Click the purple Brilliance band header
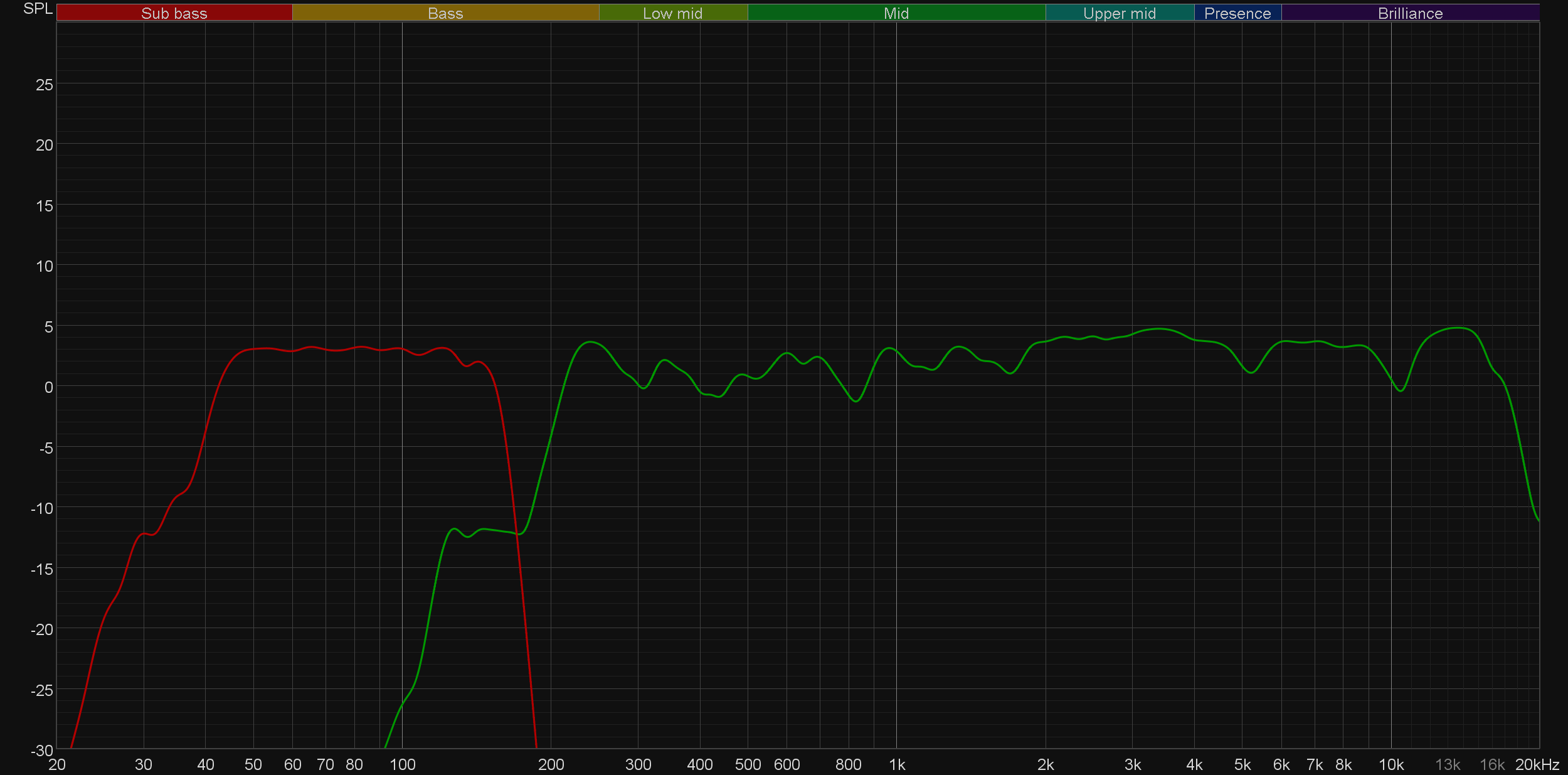The height and width of the screenshot is (775, 1568). (1410, 13)
